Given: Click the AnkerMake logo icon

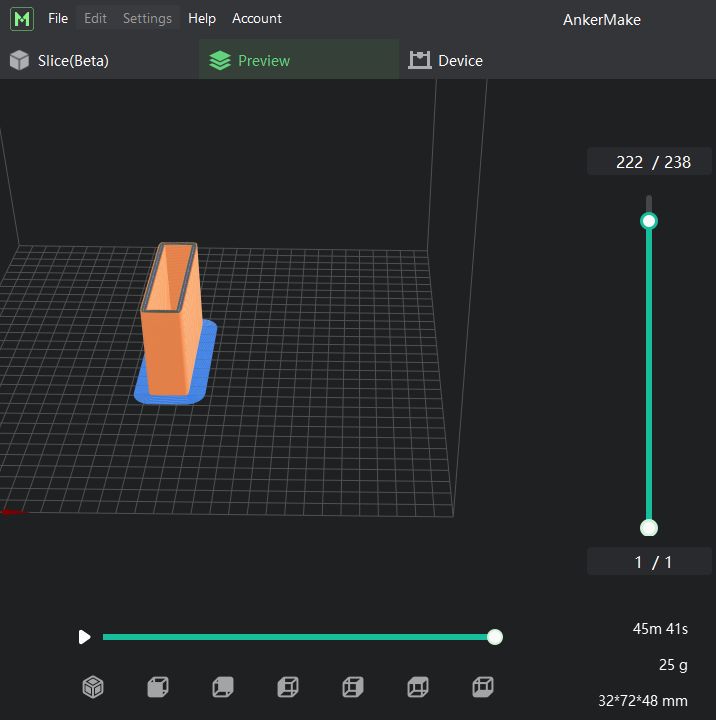Looking at the screenshot, I should point(22,19).
